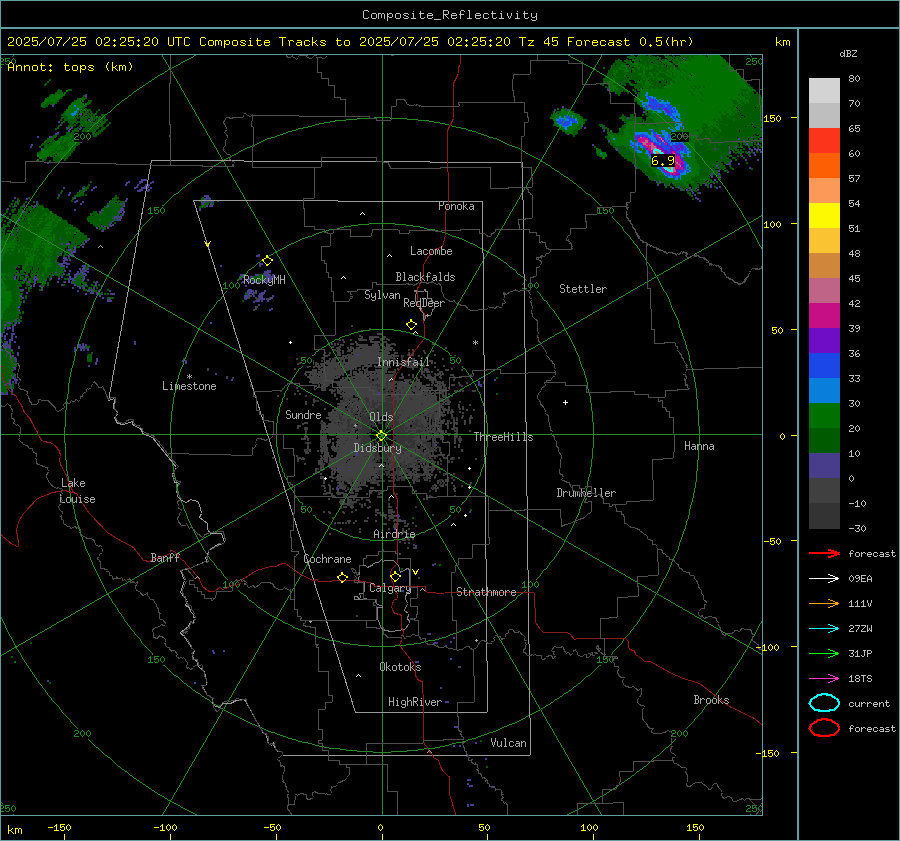
Task: Click the Calgary city label
Action: 390,588
